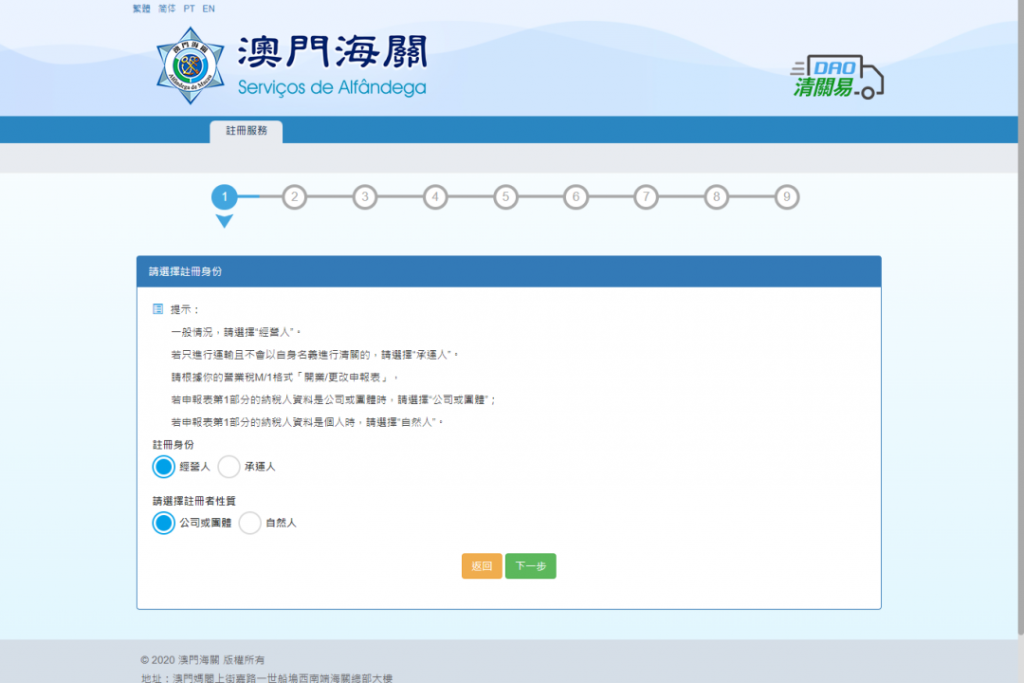Choose the 公司或團體 radio option

pyautogui.click(x=163, y=523)
